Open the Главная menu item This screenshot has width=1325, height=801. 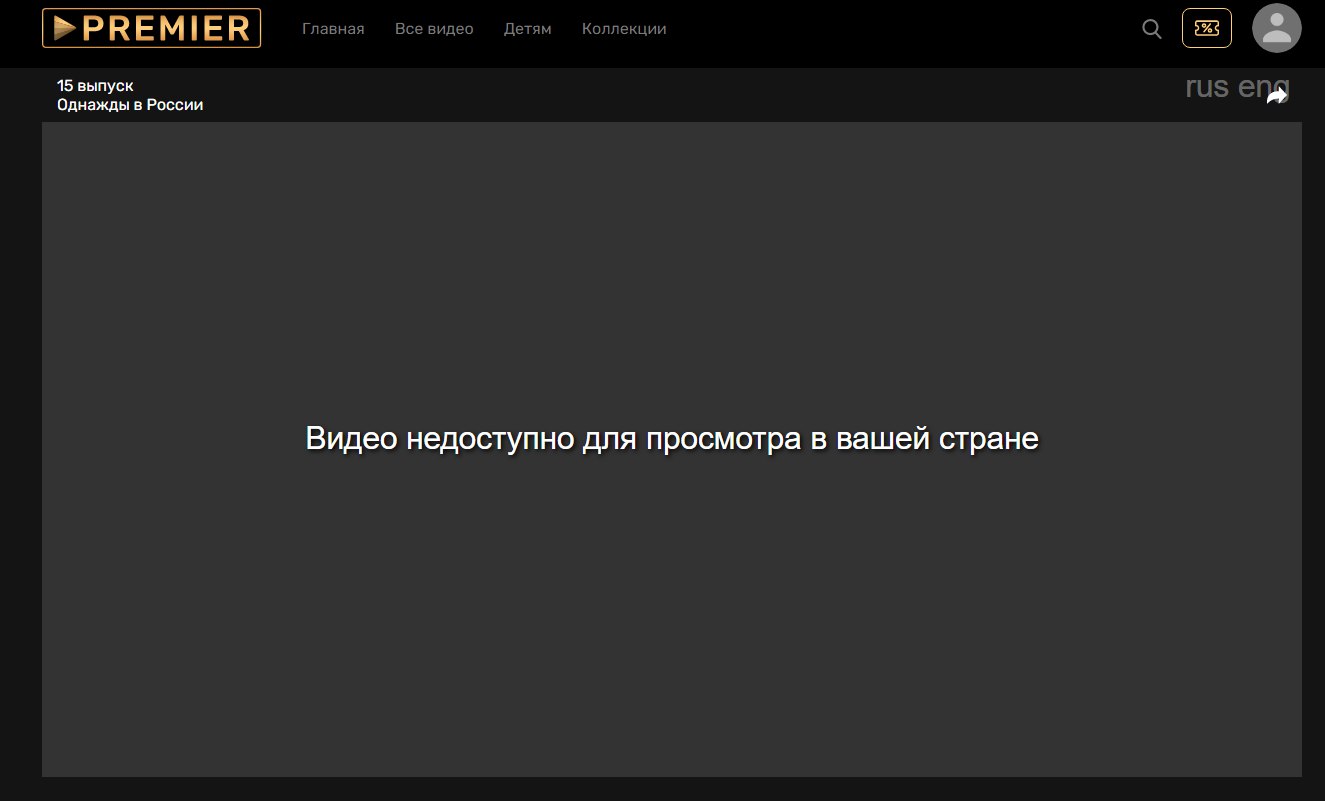point(333,29)
